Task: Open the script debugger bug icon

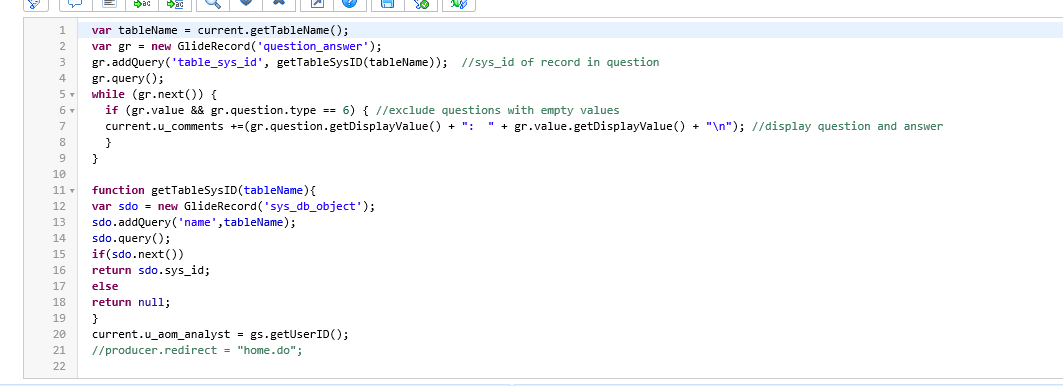Action: pos(459,3)
